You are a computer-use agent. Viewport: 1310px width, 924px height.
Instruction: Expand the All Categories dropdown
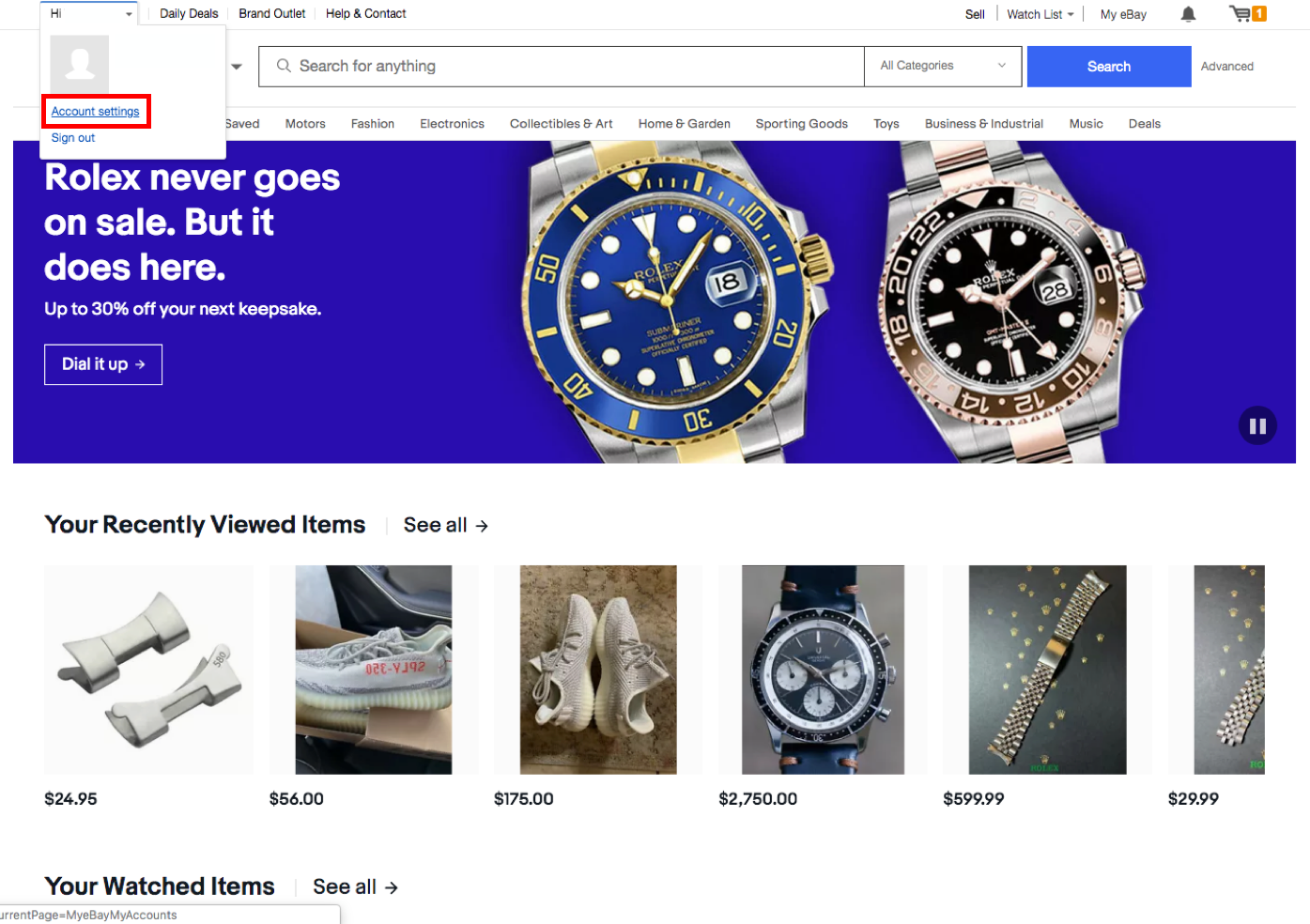[x=943, y=66]
